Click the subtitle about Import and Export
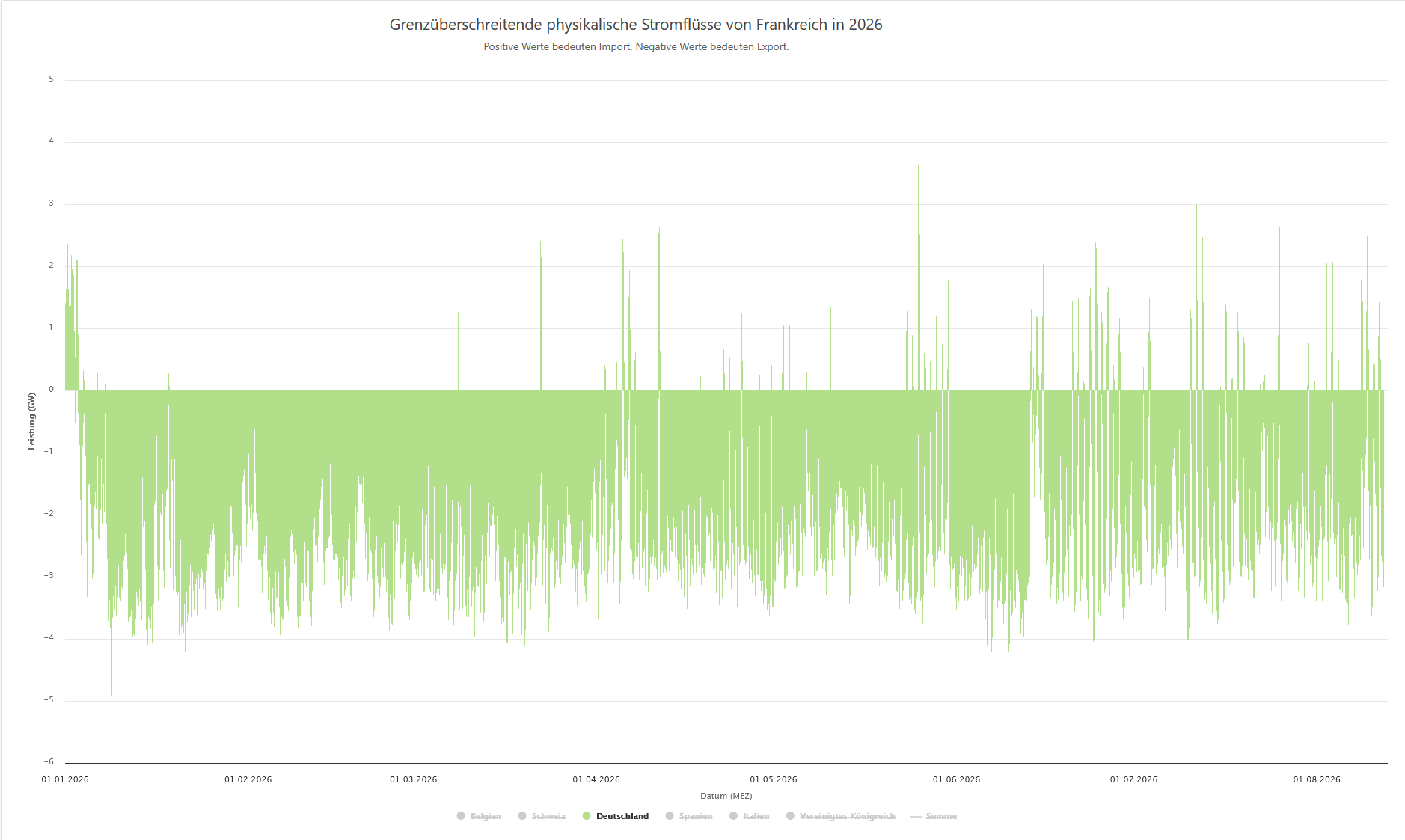Image resolution: width=1405 pixels, height=840 pixels. (636, 46)
